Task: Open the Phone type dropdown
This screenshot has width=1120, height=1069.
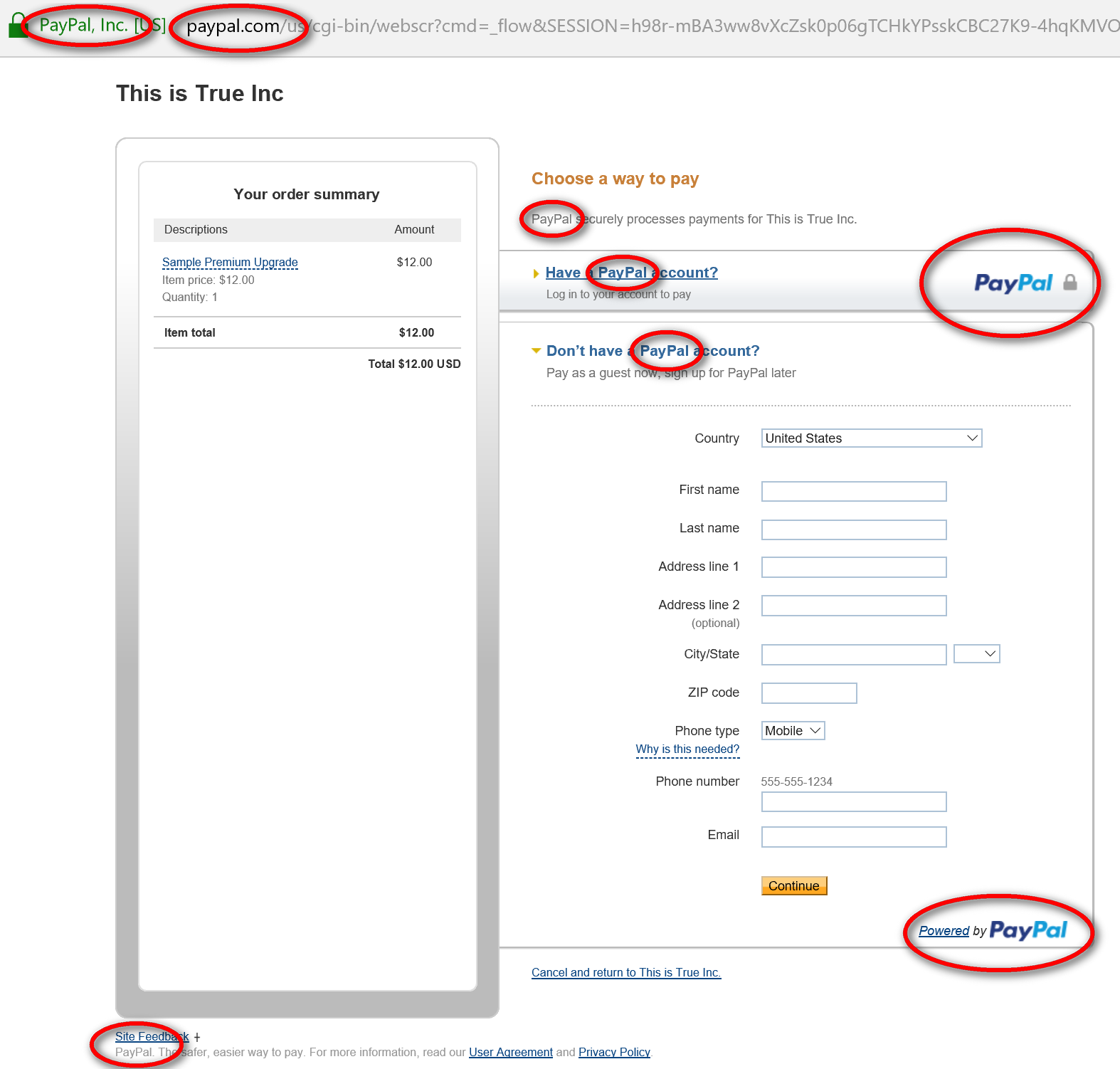Action: [793, 731]
